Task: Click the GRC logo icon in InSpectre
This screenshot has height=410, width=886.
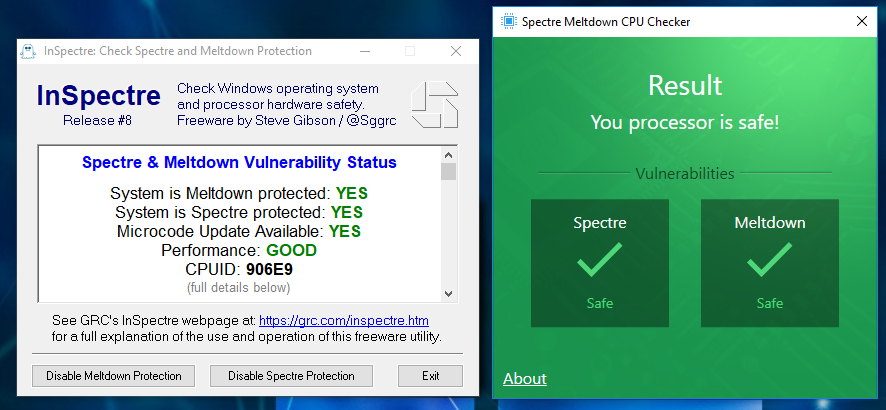Action: coord(434,105)
